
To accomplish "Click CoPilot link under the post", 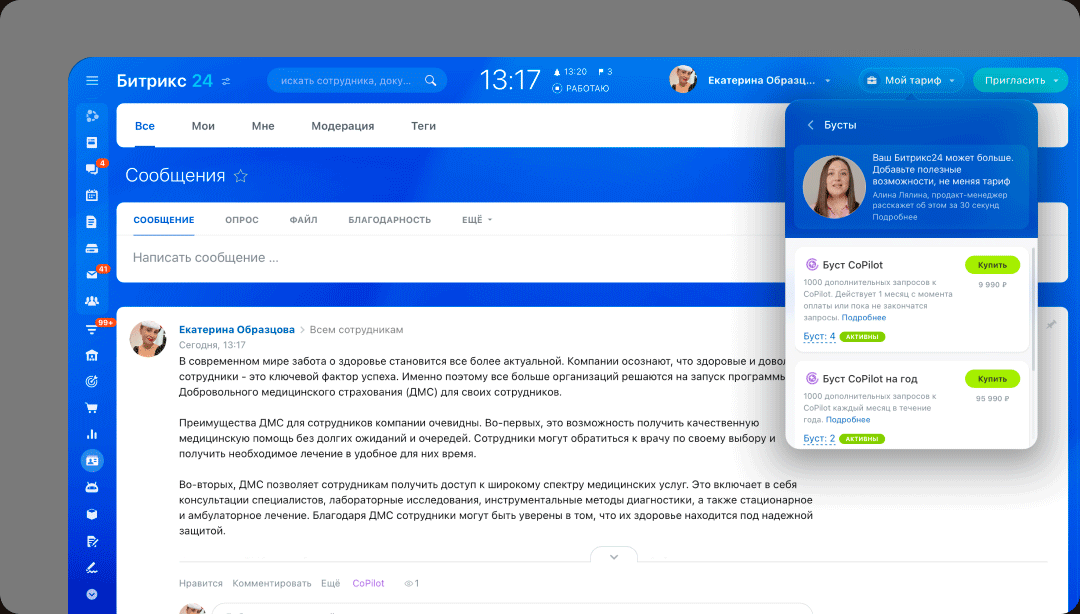I will (368, 583).
